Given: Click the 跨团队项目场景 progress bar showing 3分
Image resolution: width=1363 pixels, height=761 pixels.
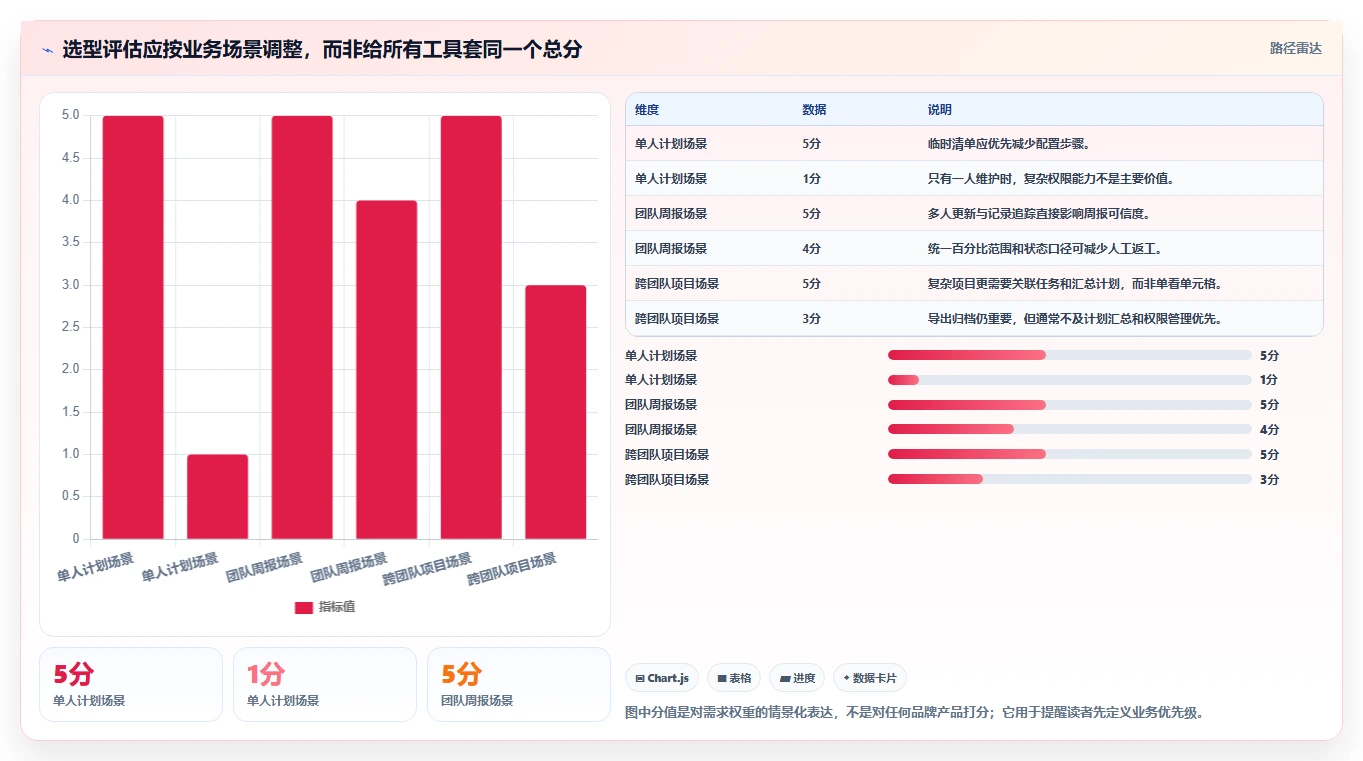Looking at the screenshot, I should [x=1070, y=479].
